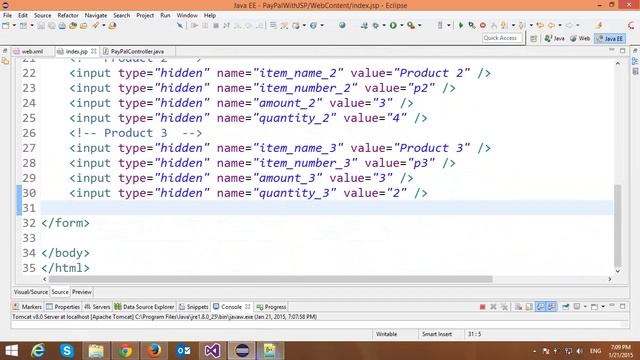Screen dimensions: 640x360
Task: Click on line 32 closing form tag
Action: pyautogui.click(x=65, y=223)
